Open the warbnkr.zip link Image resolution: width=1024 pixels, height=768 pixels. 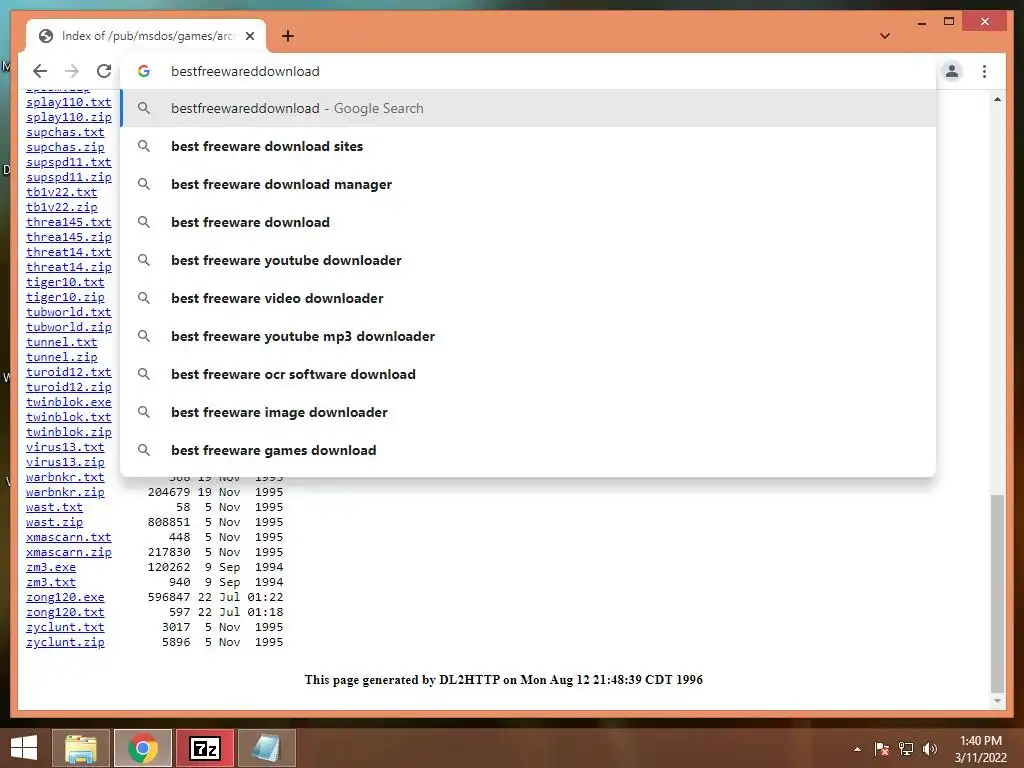(65, 492)
